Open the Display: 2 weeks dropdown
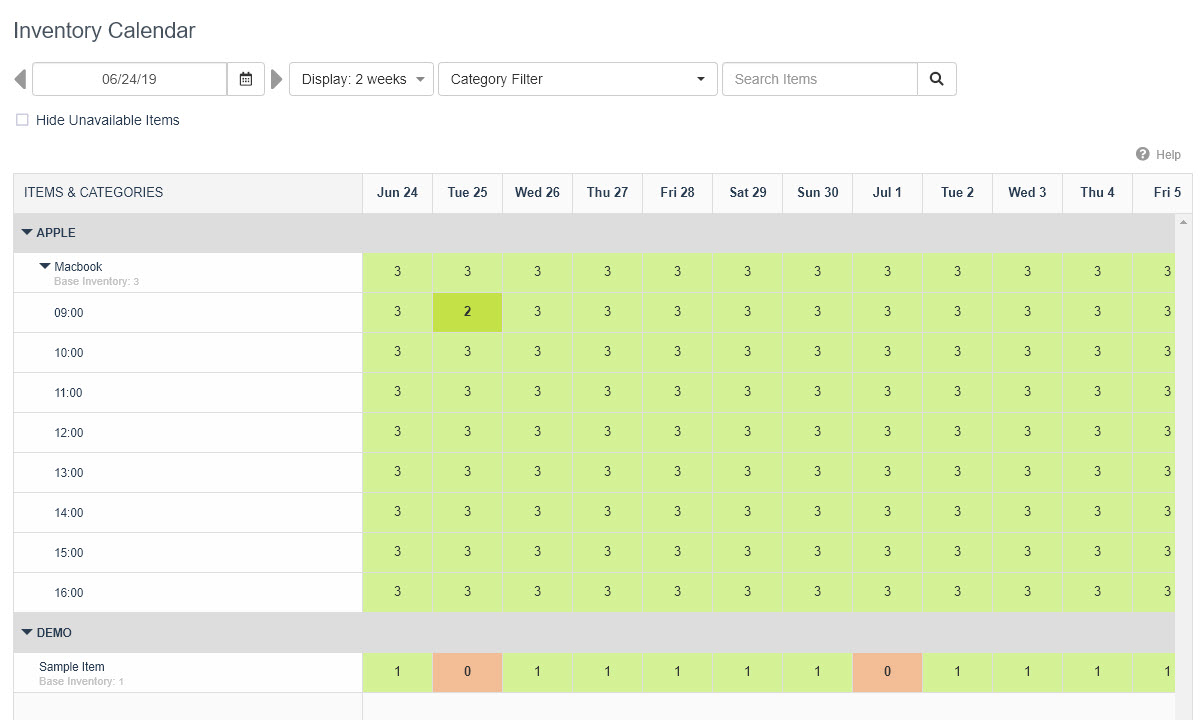Image resolution: width=1201 pixels, height=720 pixels. coord(361,79)
